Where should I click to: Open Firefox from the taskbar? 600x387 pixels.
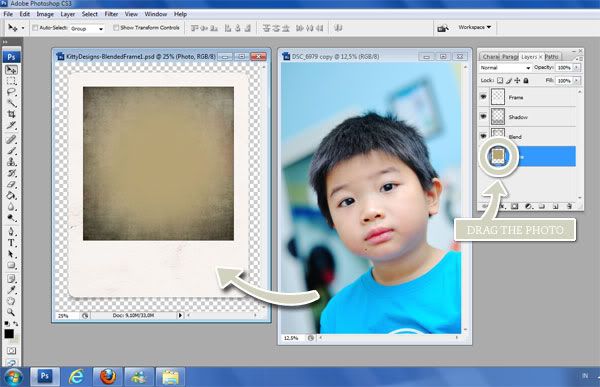tap(108, 377)
